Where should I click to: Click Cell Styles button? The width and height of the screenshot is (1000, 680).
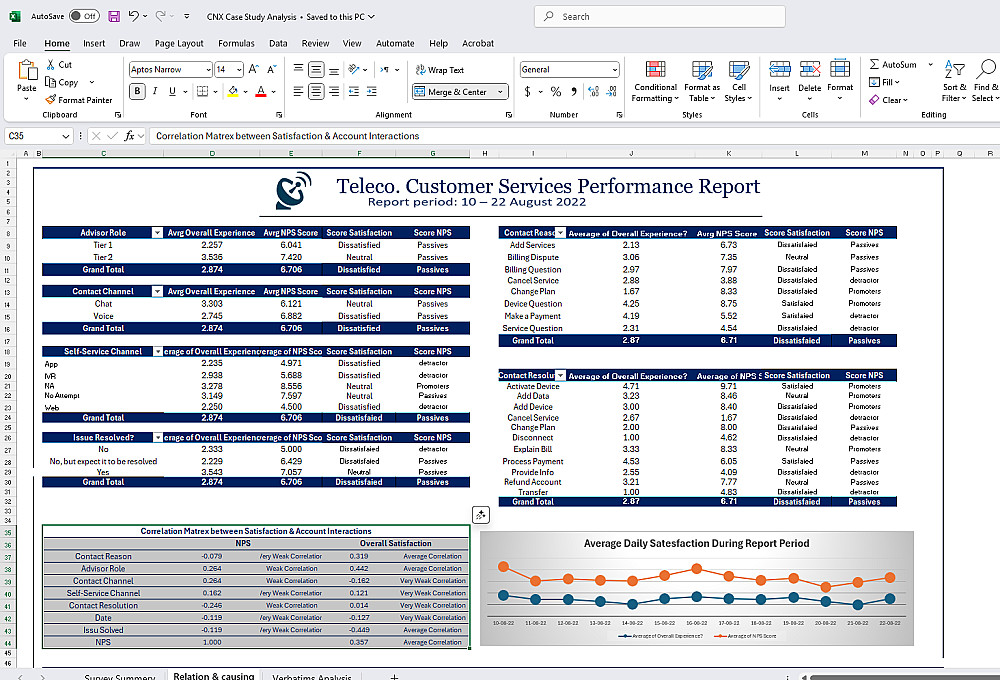tap(739, 82)
